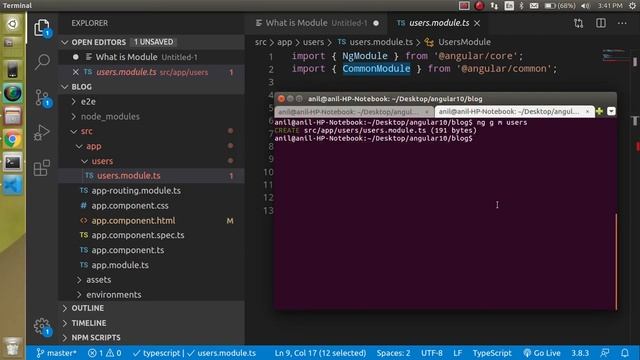This screenshot has width=640, height=360.
Task: Open Ubuntu dash search icon
Action: pyautogui.click(x=12, y=24)
